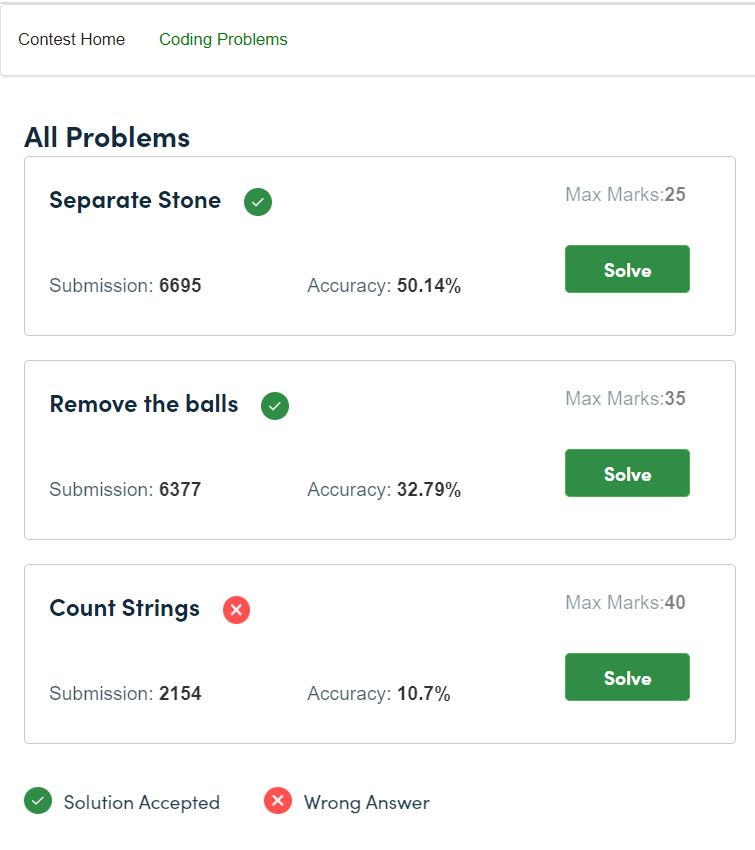Open the Count Strings problem title
This screenshot has width=755, height=850.
(x=125, y=608)
